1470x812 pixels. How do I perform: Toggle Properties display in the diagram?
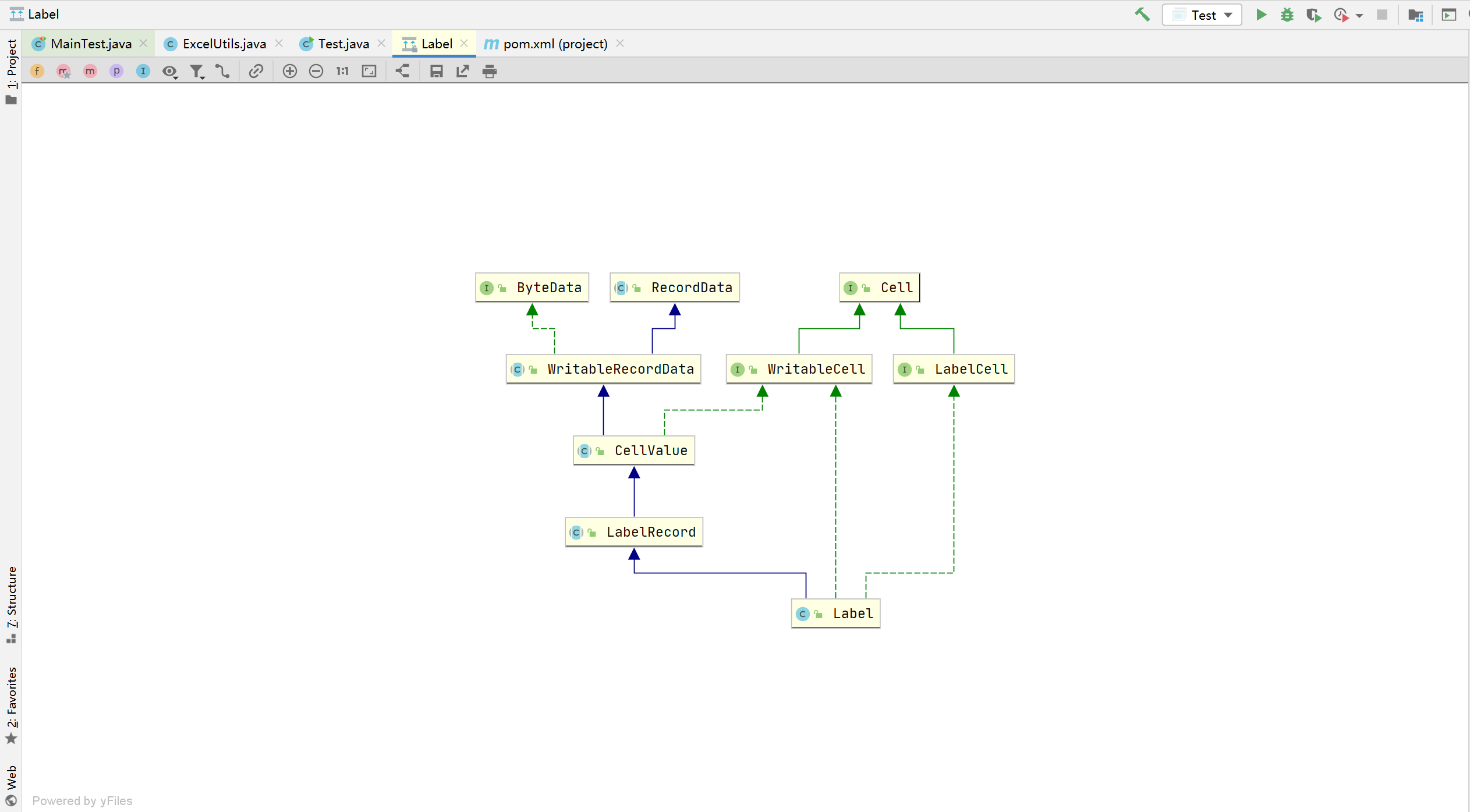pos(116,71)
